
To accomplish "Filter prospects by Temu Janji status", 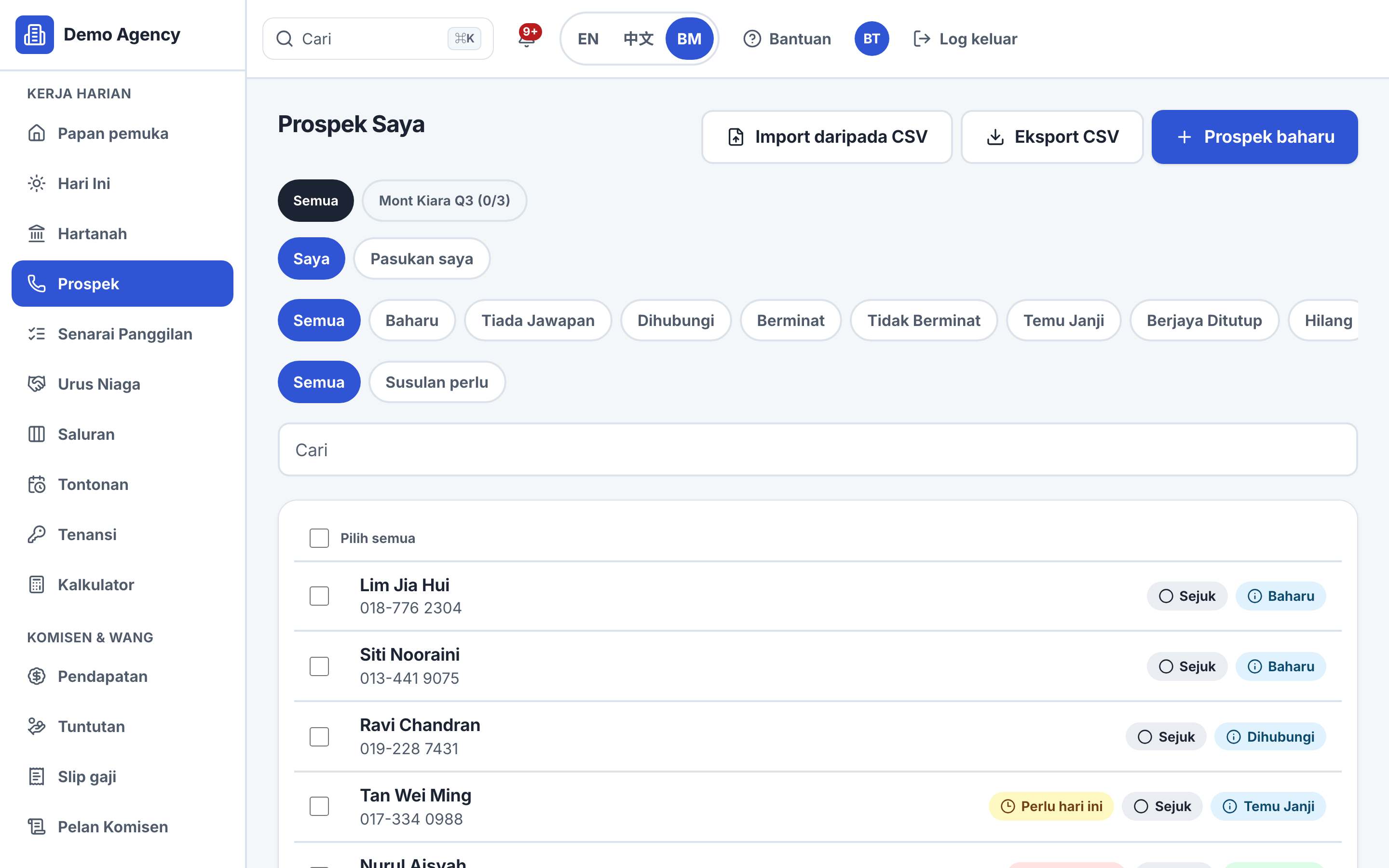I will [x=1063, y=320].
